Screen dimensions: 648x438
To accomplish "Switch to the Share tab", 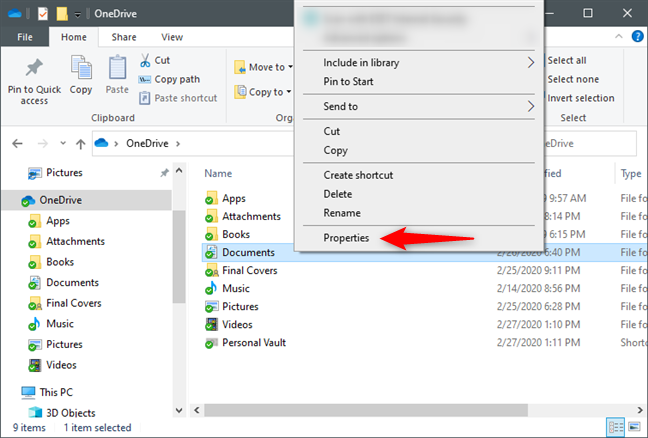I will (124, 37).
